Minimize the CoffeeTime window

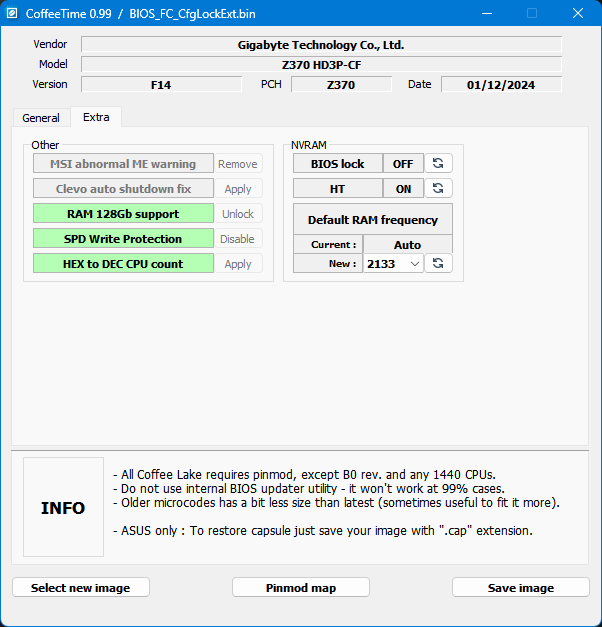pos(487,14)
